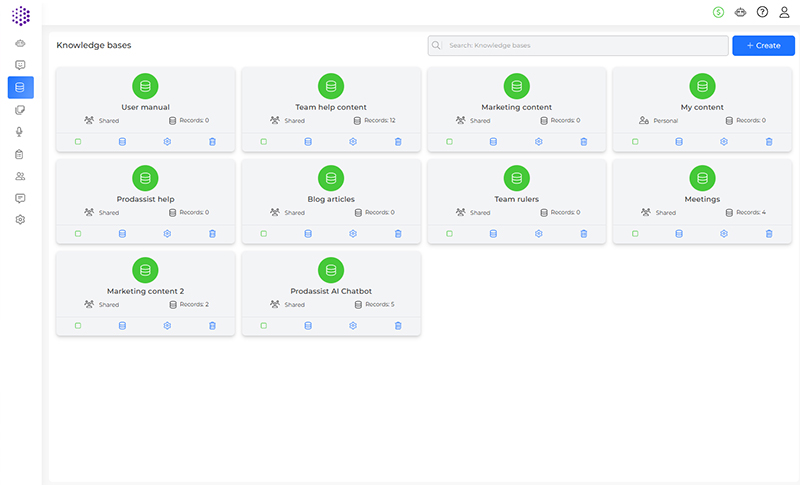Delete the Team help content knowledge base

(x=398, y=142)
